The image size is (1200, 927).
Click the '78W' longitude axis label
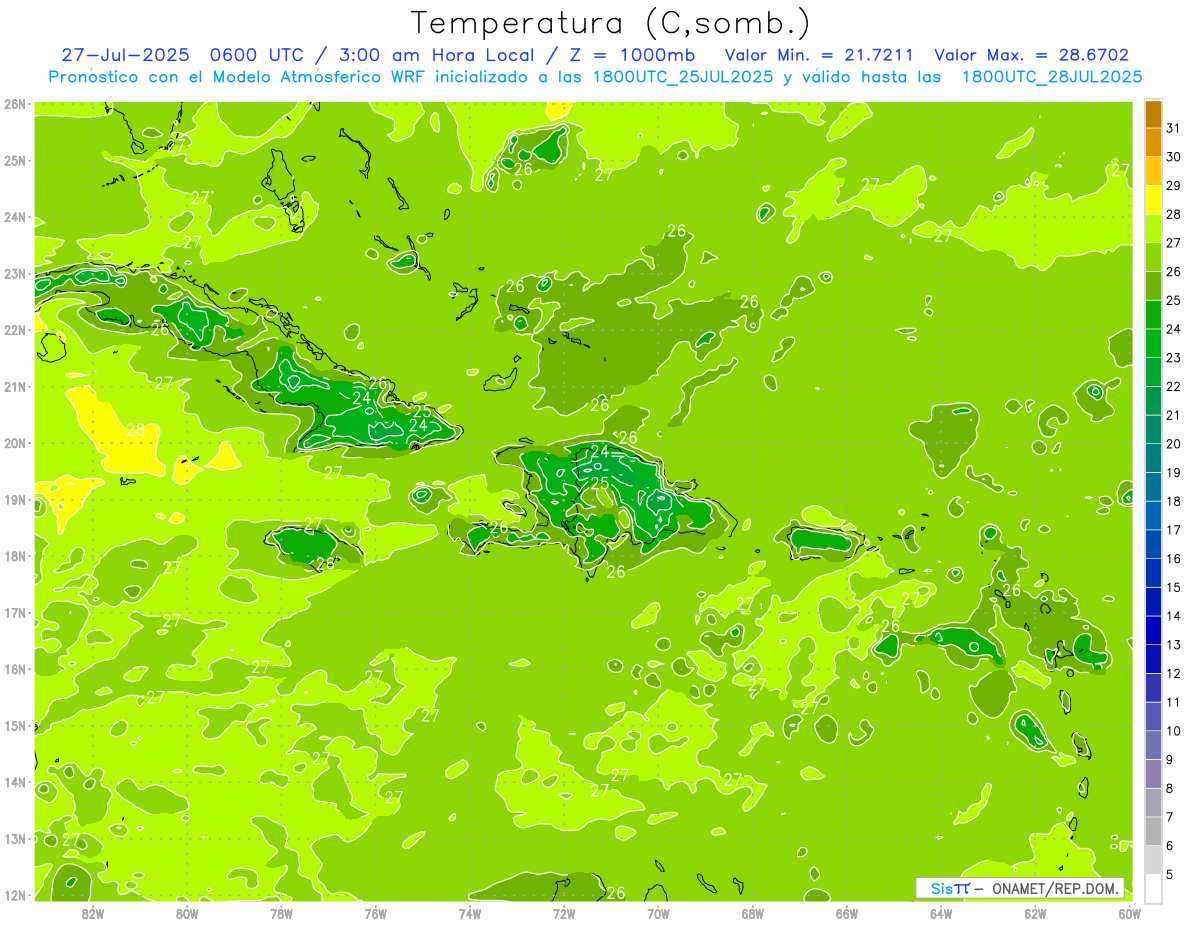[281, 914]
